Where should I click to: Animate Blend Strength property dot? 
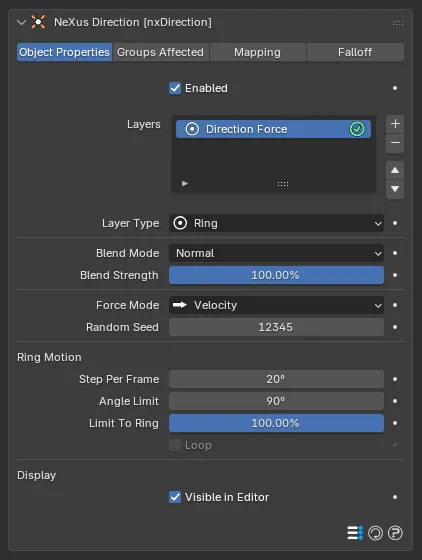[x=395, y=275]
